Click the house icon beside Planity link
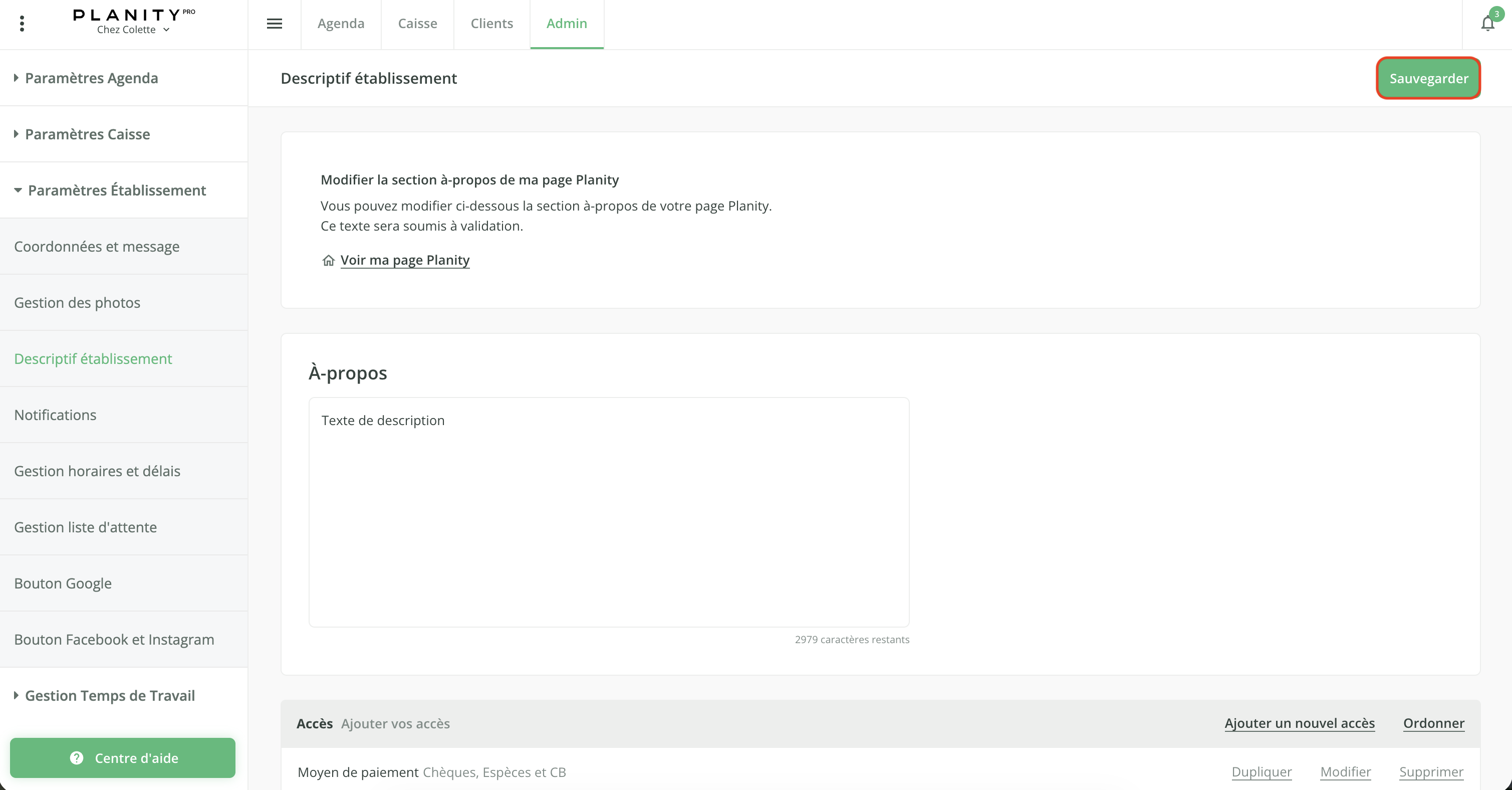Image resolution: width=1512 pixels, height=790 pixels. pyautogui.click(x=328, y=260)
